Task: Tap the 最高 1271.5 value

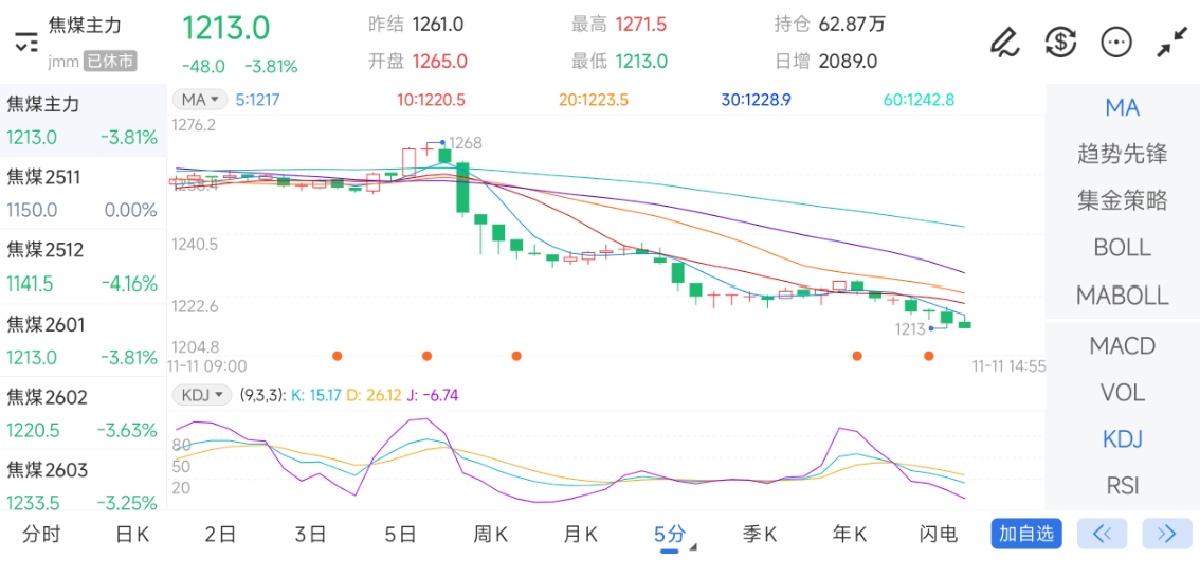Action: click(x=641, y=24)
